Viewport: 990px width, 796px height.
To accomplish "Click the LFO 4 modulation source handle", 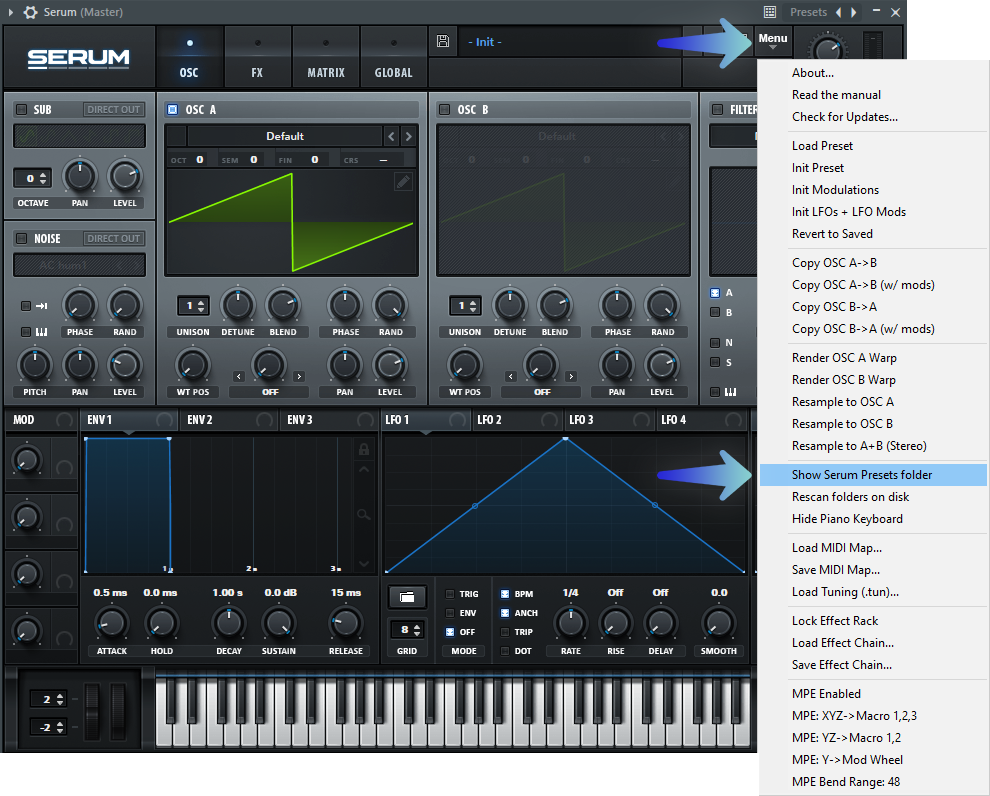I will tap(734, 420).
